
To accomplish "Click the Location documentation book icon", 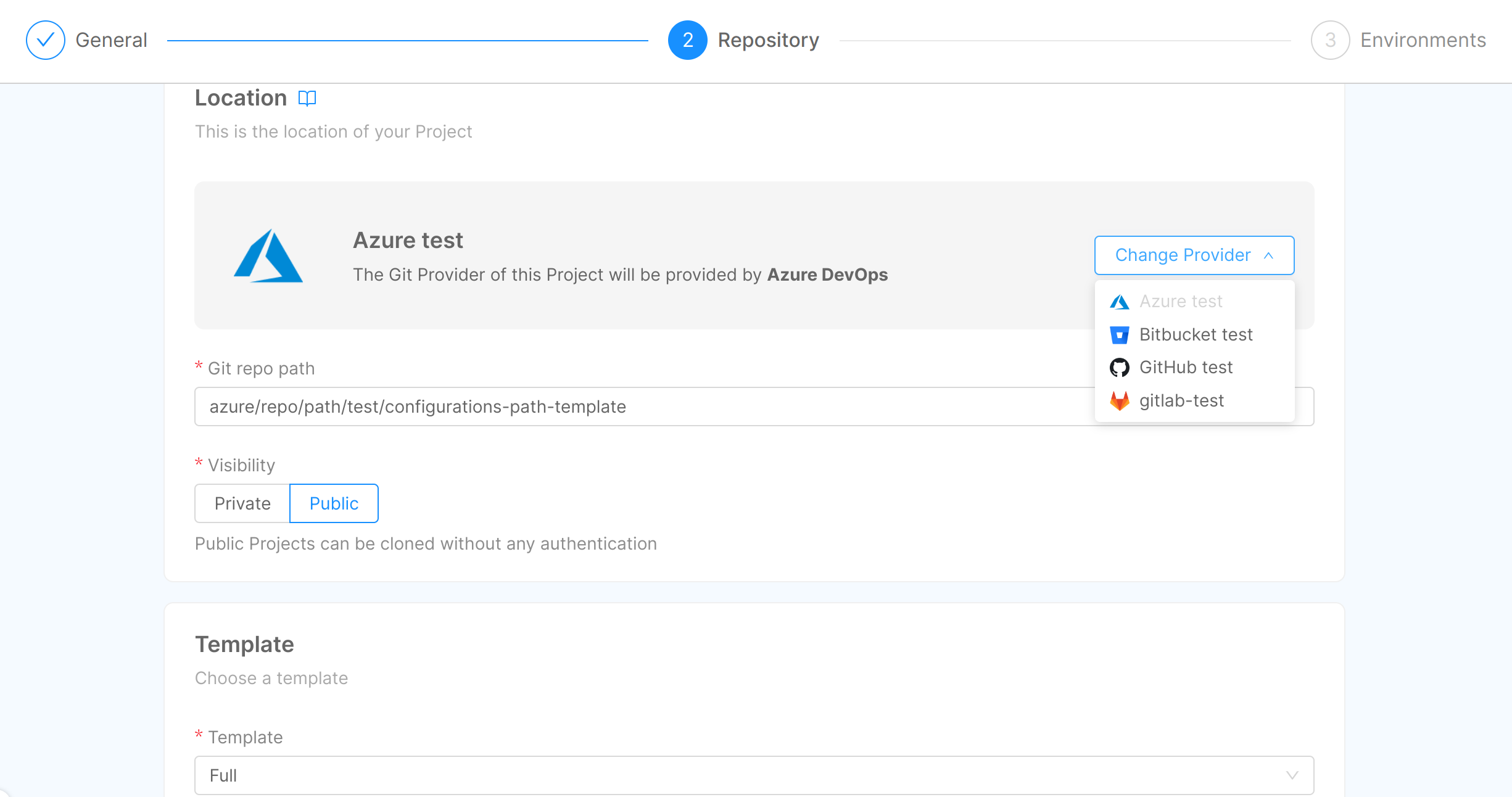I will click(307, 99).
